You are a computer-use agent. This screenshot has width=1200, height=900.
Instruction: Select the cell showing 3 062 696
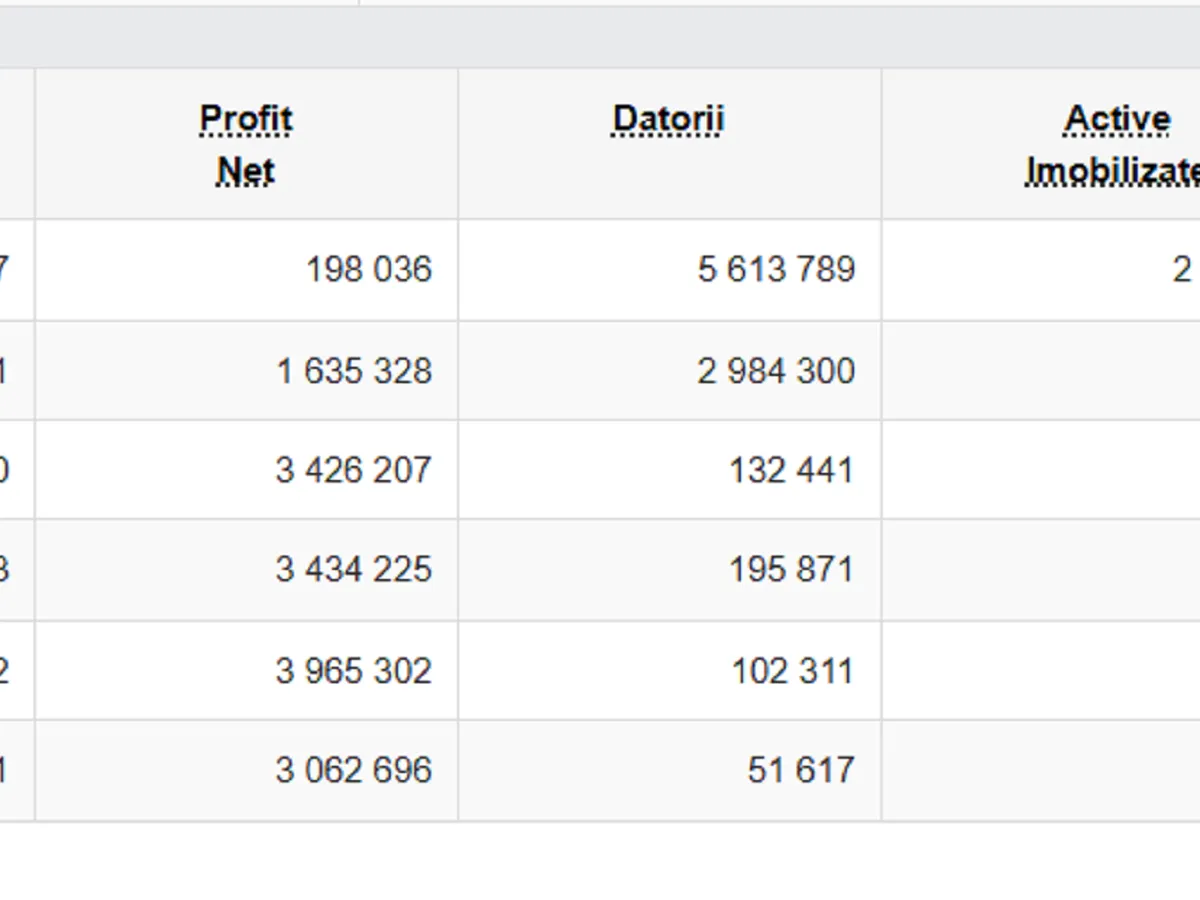pyautogui.click(x=354, y=770)
